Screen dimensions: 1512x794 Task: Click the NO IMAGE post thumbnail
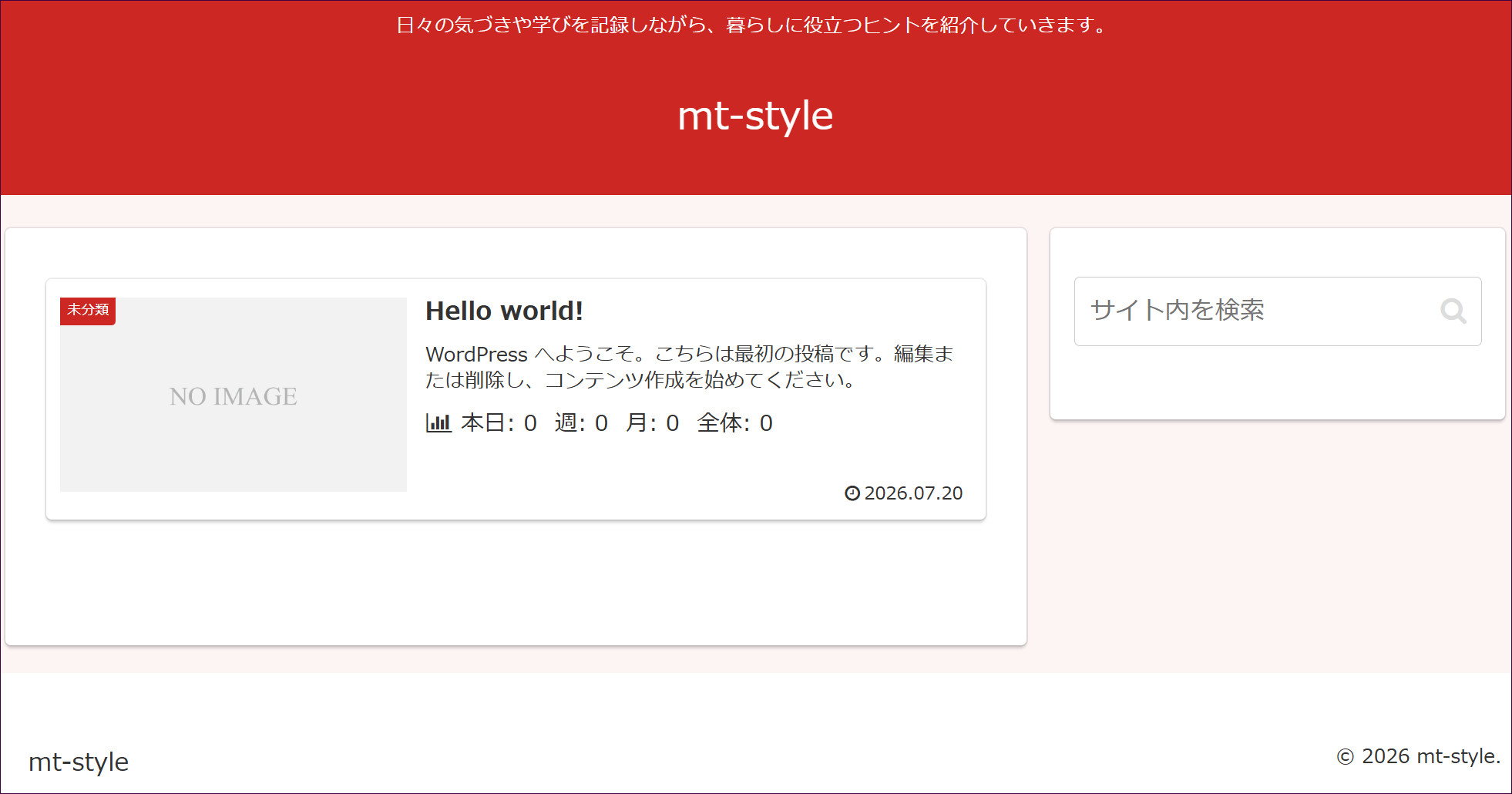coord(234,395)
